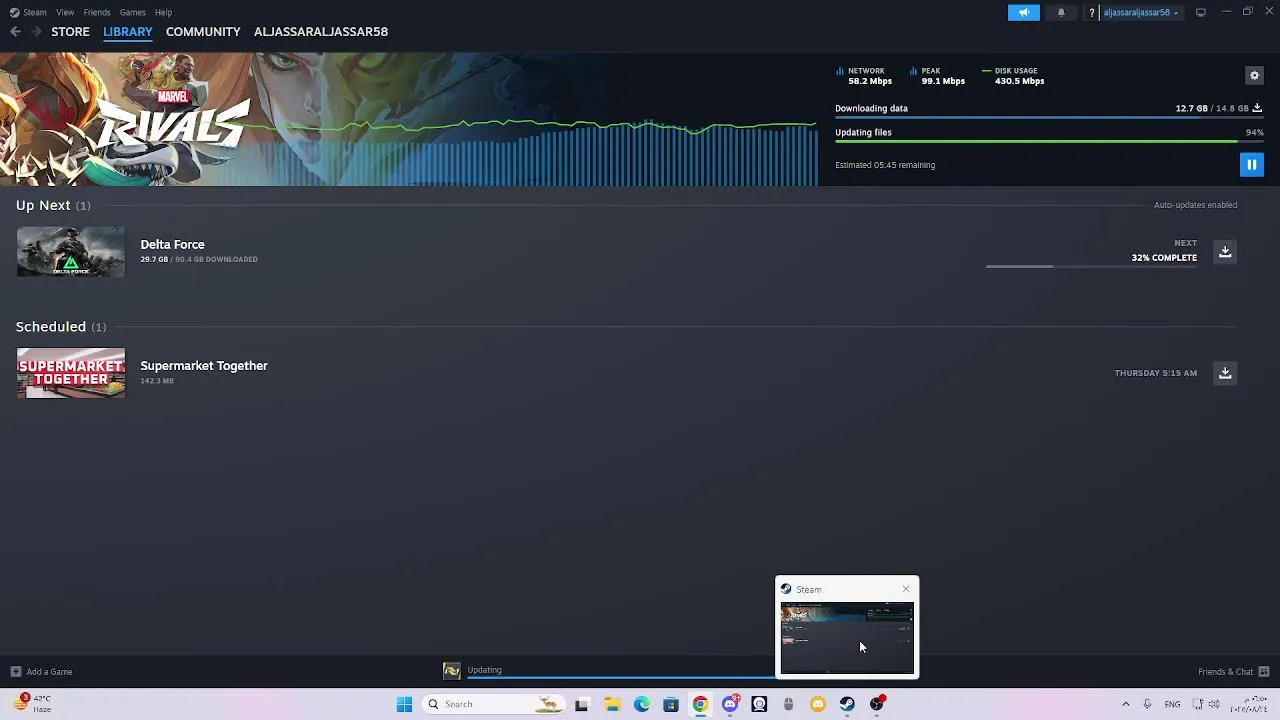The height and width of the screenshot is (720, 1280).
Task: Go forward with the right arrow
Action: coord(36,31)
